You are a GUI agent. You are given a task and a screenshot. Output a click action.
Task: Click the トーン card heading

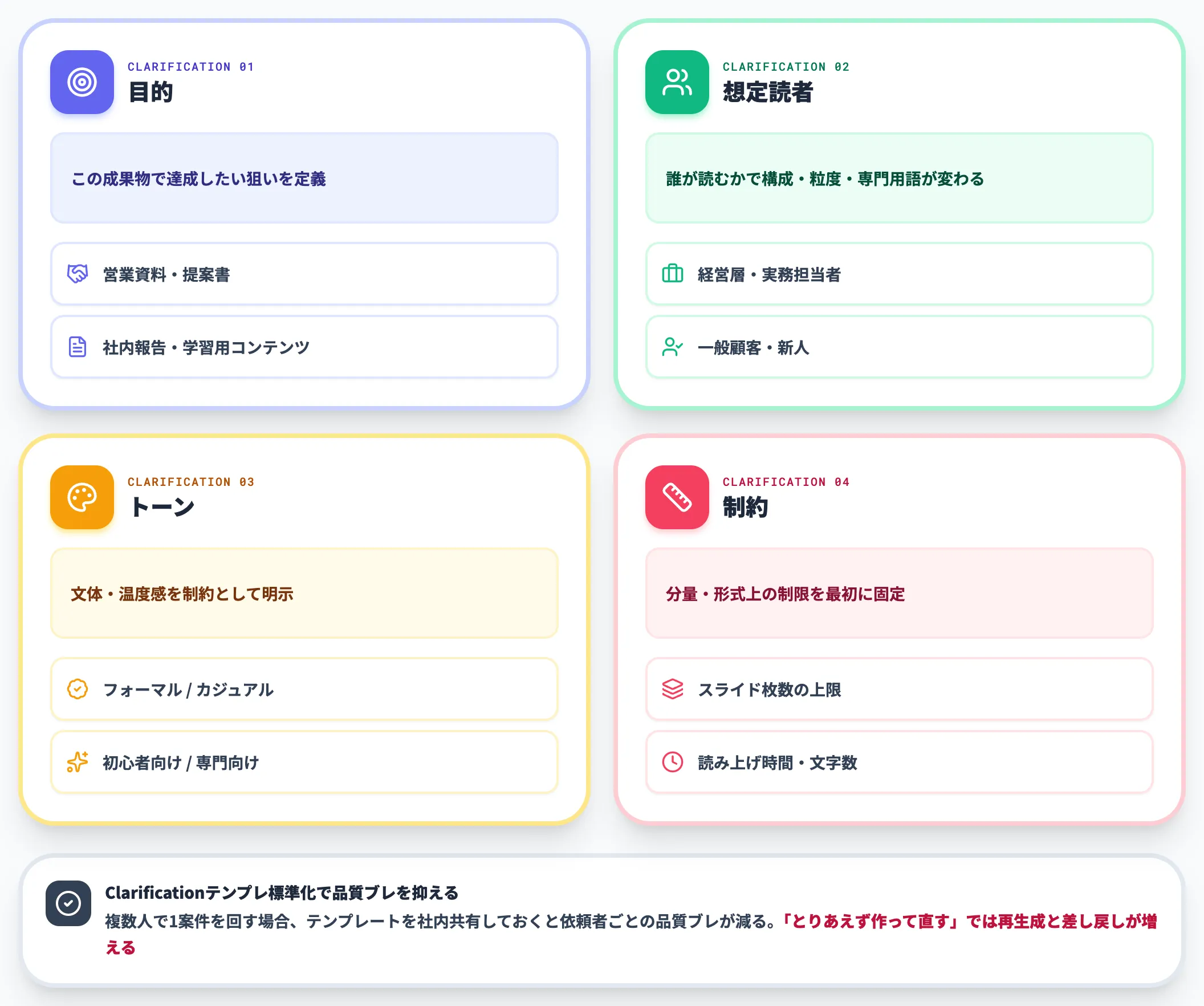162,508
